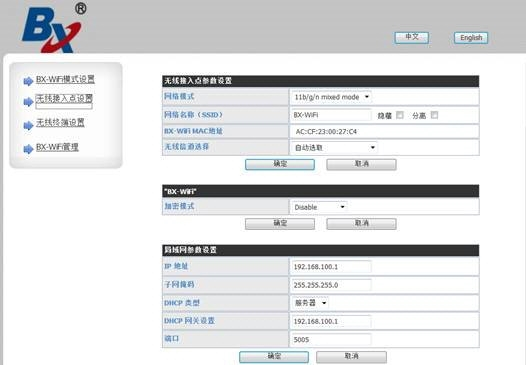Open the 网络模式 11b/g/n mixed mode dropdown

331,97
